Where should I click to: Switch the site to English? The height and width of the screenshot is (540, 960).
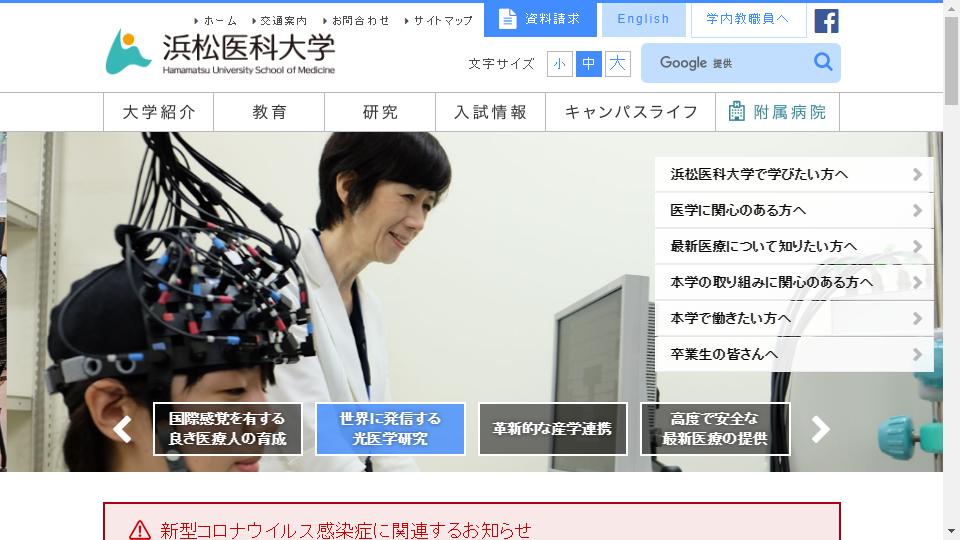[643, 19]
